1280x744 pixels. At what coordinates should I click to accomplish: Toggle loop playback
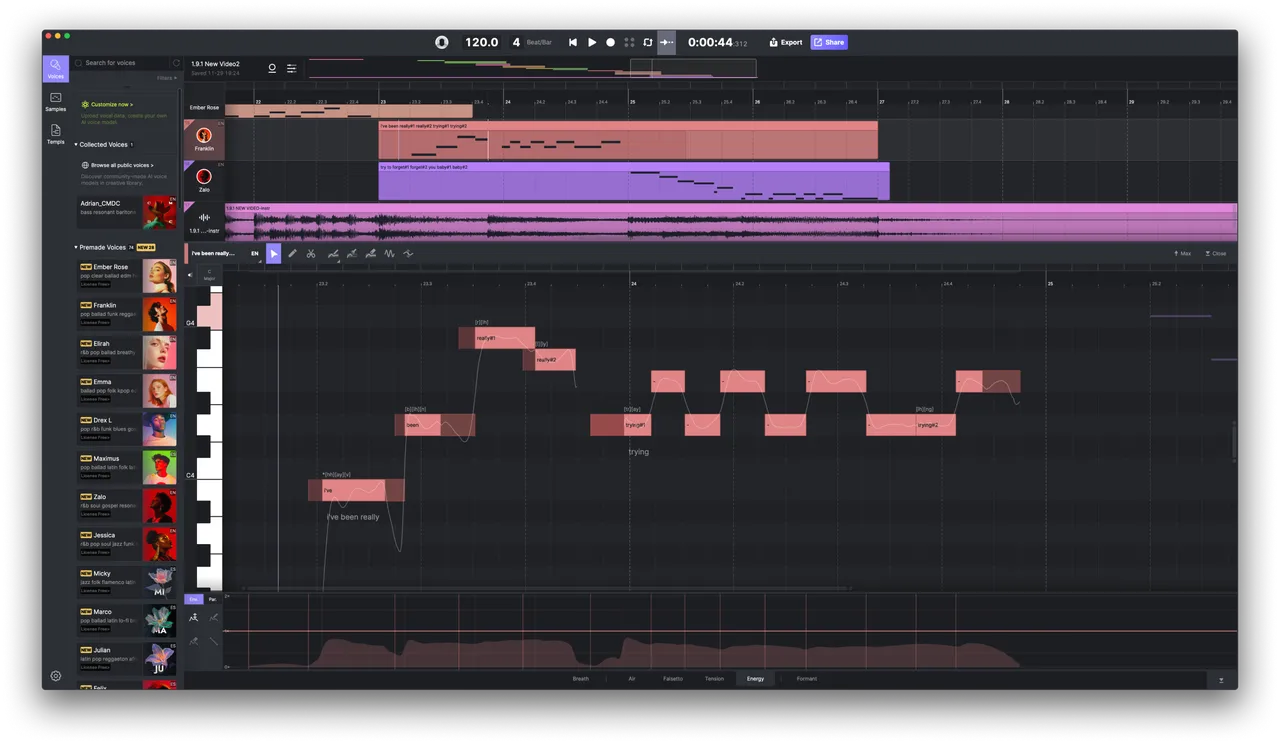648,42
